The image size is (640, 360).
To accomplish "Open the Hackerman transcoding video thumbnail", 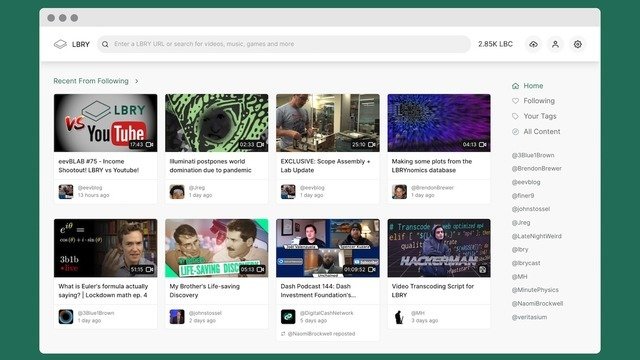I will pyautogui.click(x=439, y=248).
